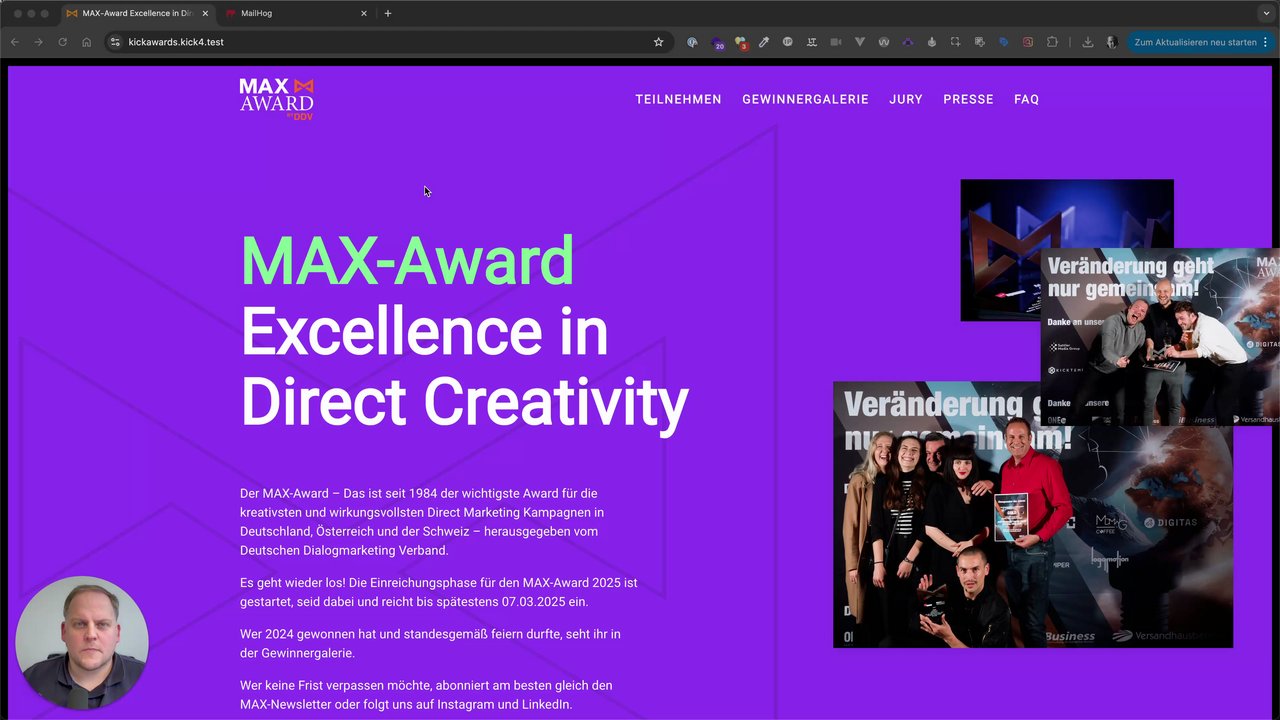Click the word MAX-Newsletter in the text

pyautogui.click(x=284, y=704)
